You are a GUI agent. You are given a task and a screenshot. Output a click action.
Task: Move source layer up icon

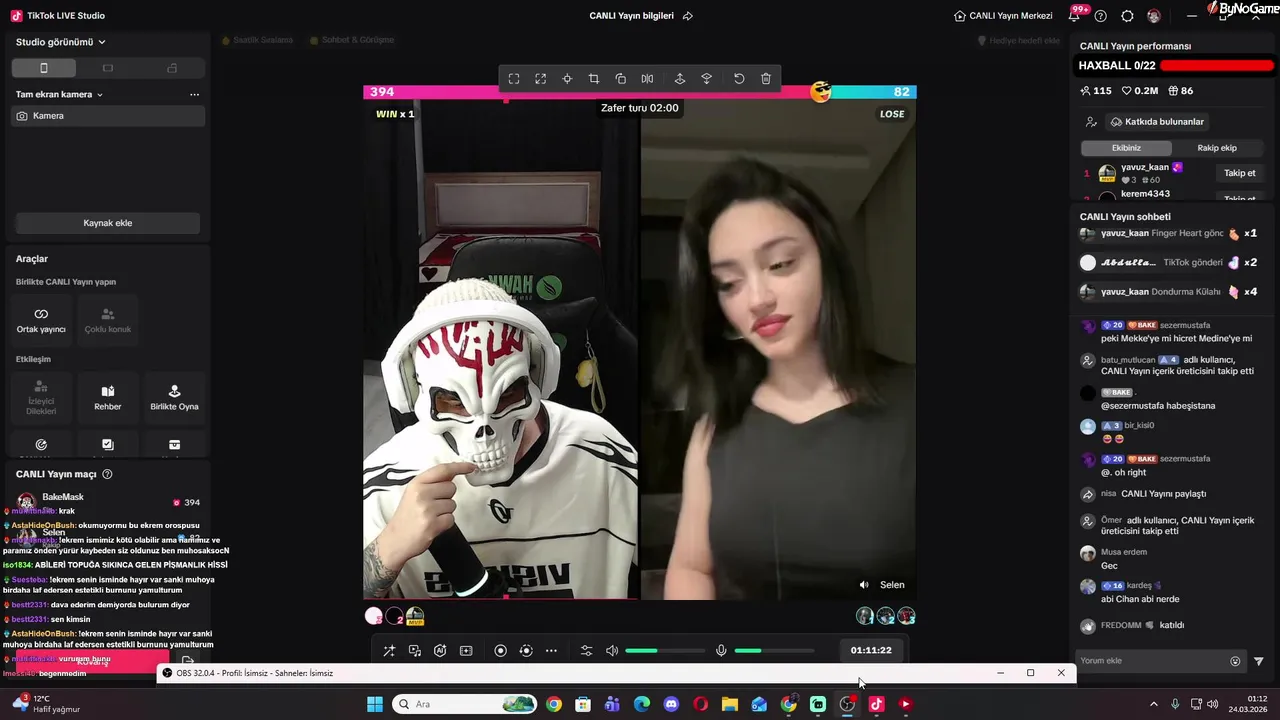coord(680,79)
